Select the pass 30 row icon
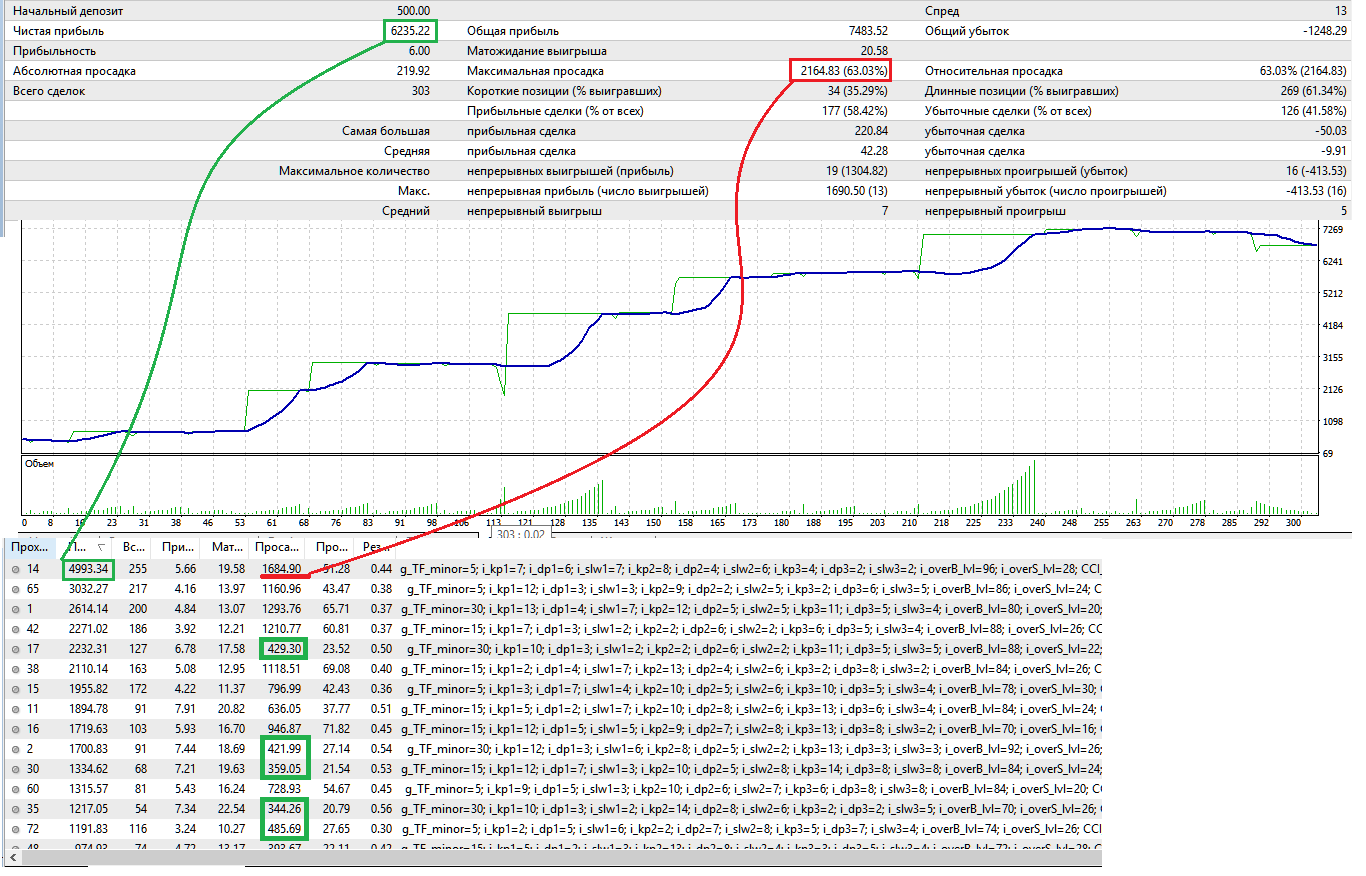Image resolution: width=1366 pixels, height=876 pixels. [15, 768]
